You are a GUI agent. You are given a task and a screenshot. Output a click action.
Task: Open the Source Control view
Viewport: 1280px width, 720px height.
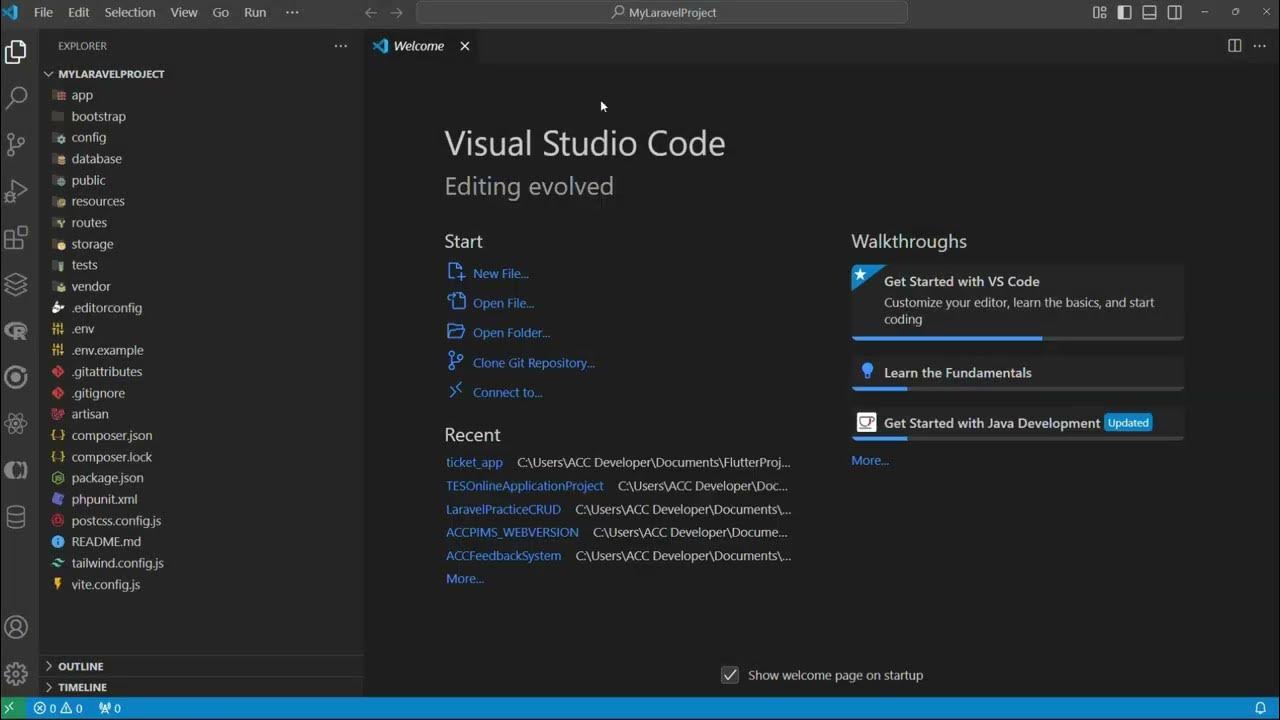tap(16, 144)
